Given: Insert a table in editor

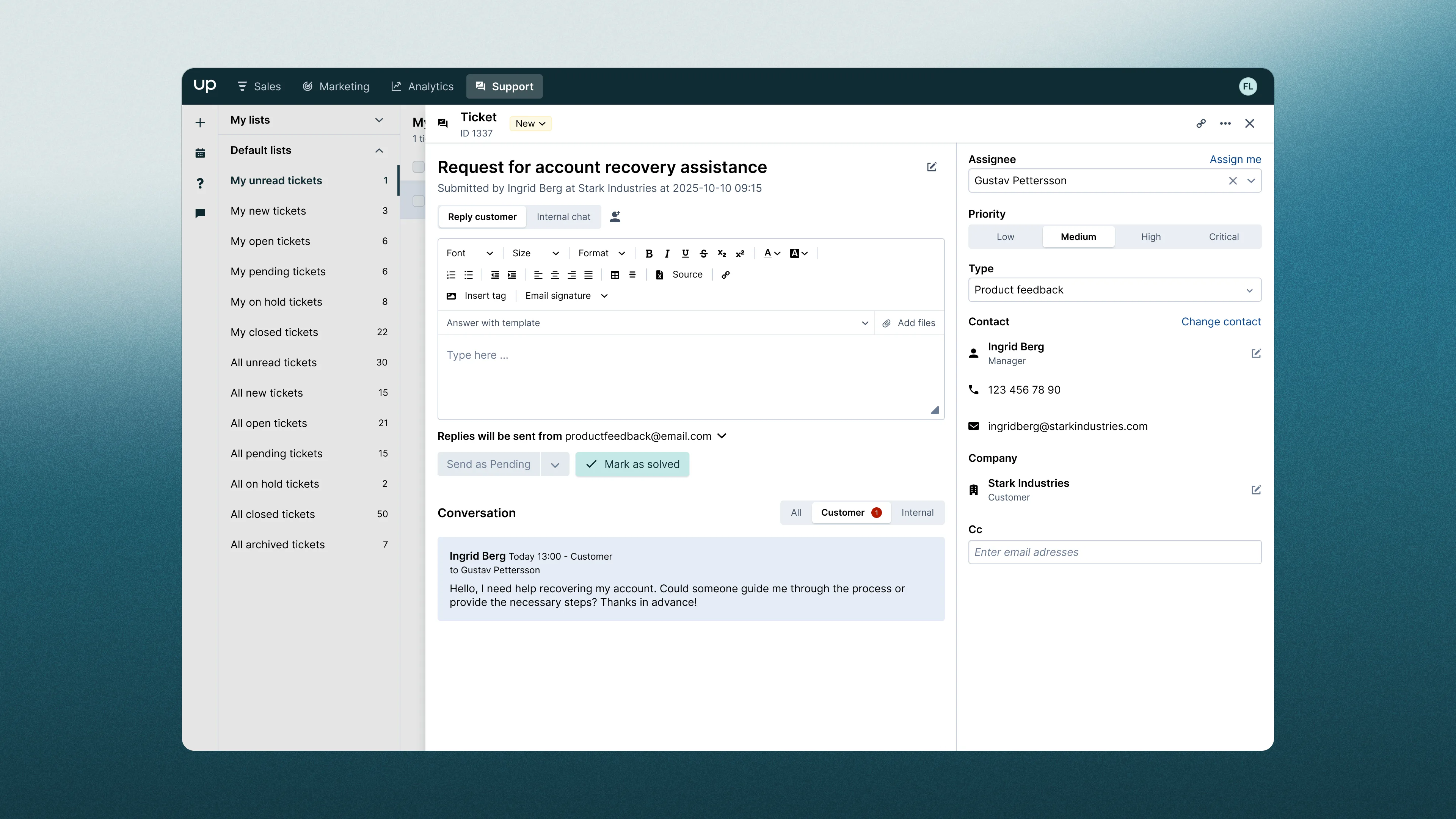Looking at the screenshot, I should pyautogui.click(x=615, y=275).
